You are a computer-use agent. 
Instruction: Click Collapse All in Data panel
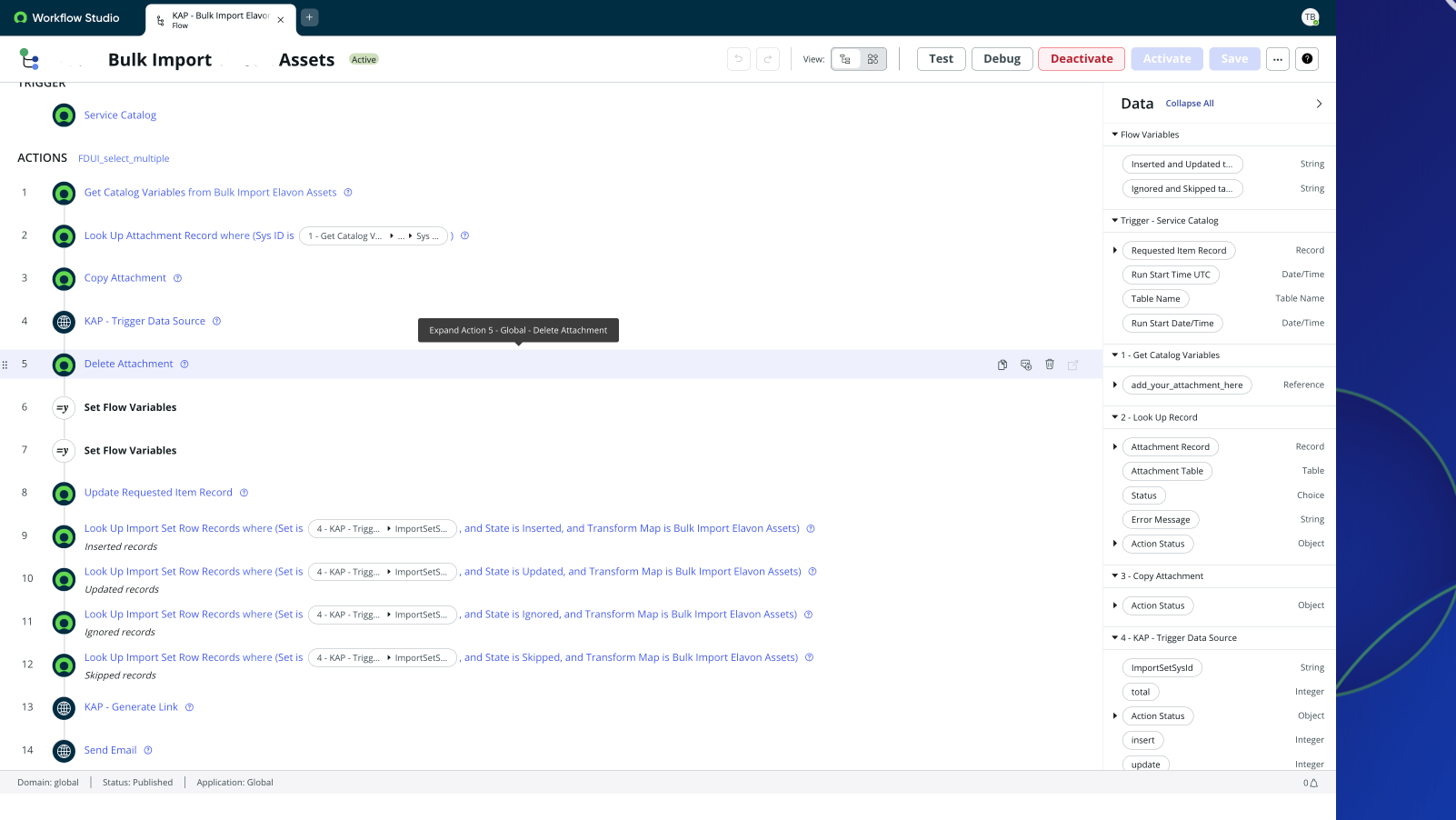coord(1190,104)
